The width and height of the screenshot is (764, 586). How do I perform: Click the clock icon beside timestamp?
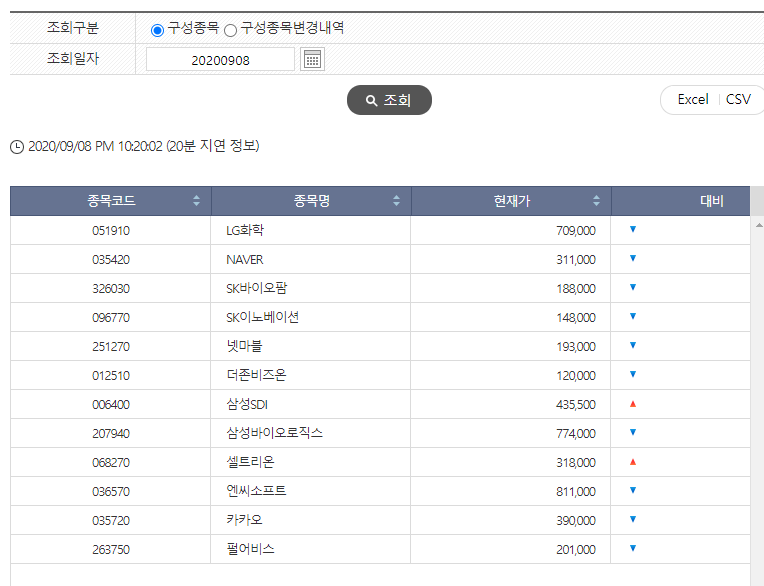[17, 147]
